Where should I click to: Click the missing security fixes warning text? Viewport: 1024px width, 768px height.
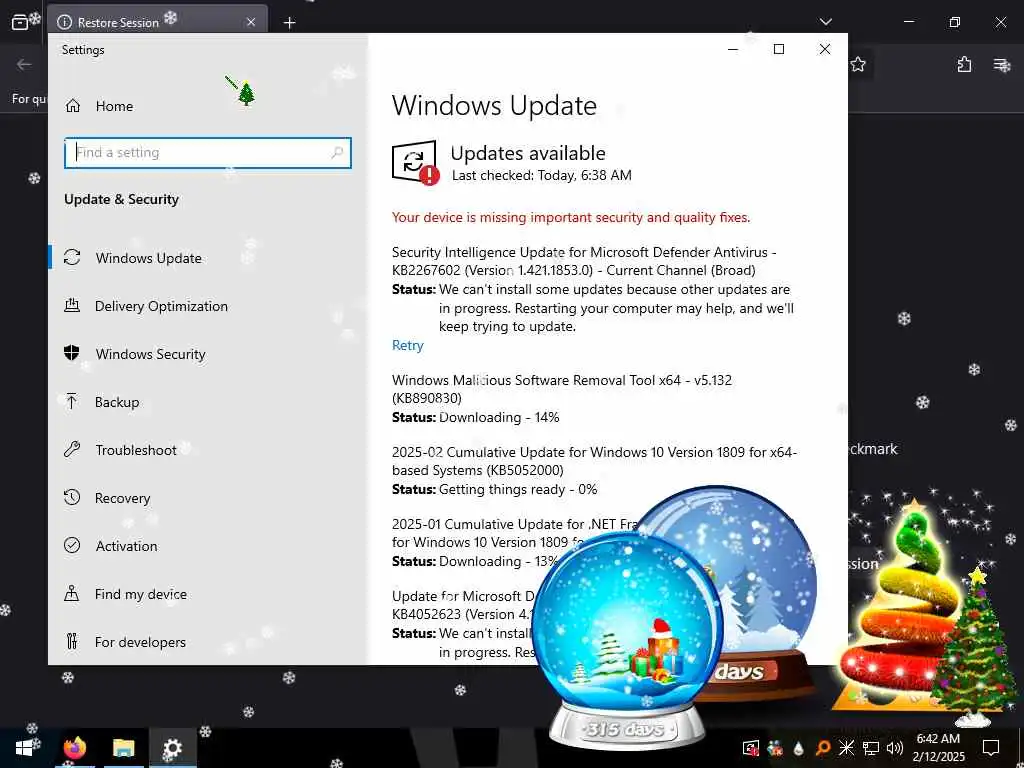(571, 217)
